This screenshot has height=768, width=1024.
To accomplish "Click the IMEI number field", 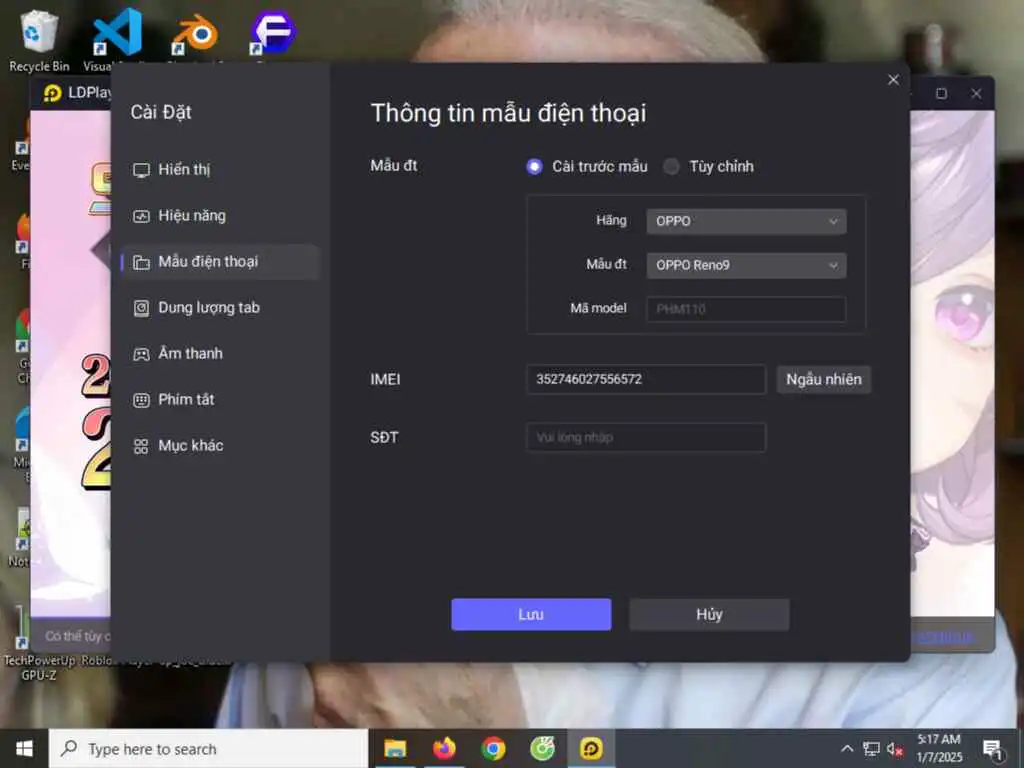I will pos(646,379).
